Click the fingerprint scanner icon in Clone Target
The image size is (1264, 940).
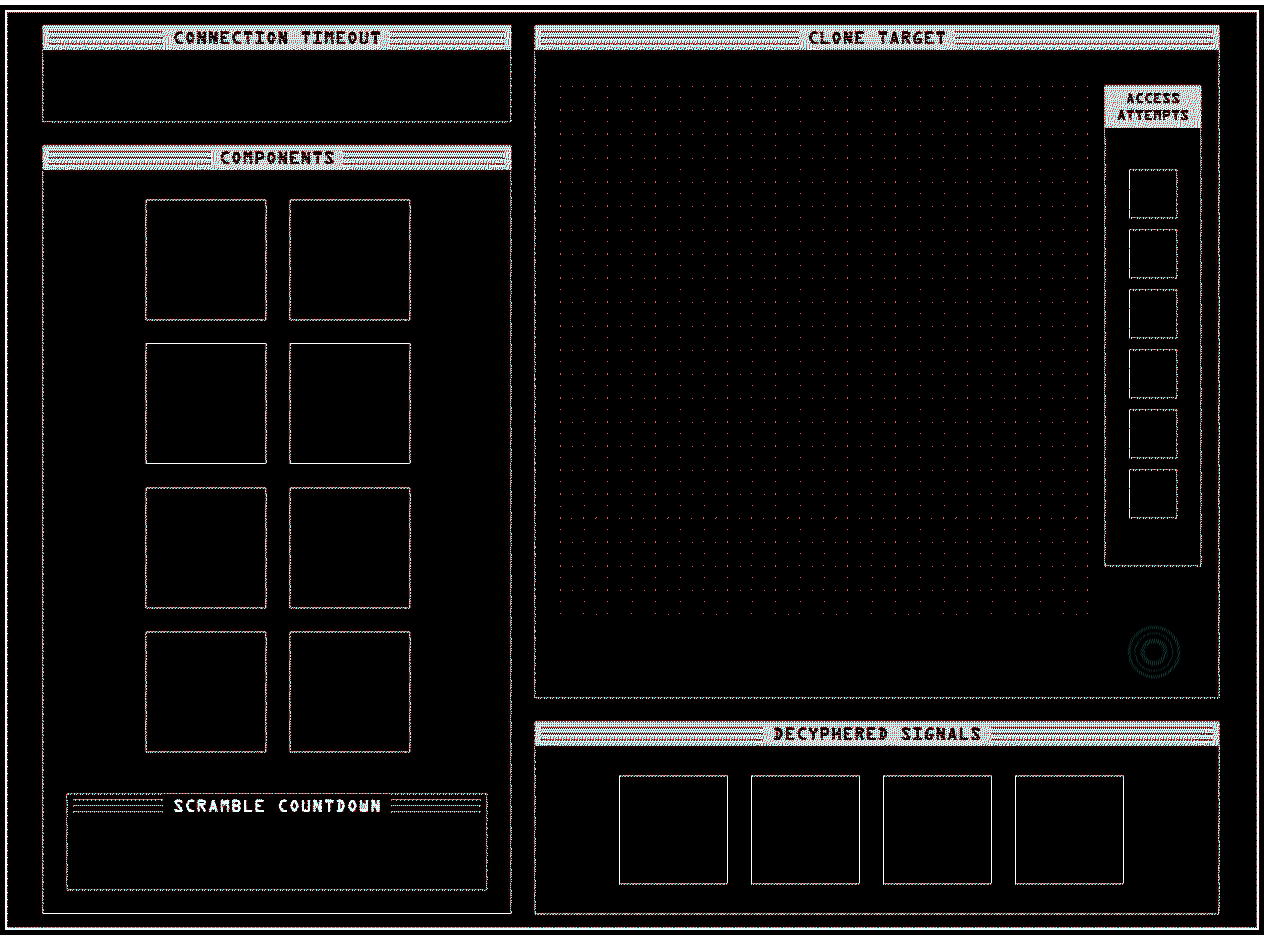(x=1153, y=653)
